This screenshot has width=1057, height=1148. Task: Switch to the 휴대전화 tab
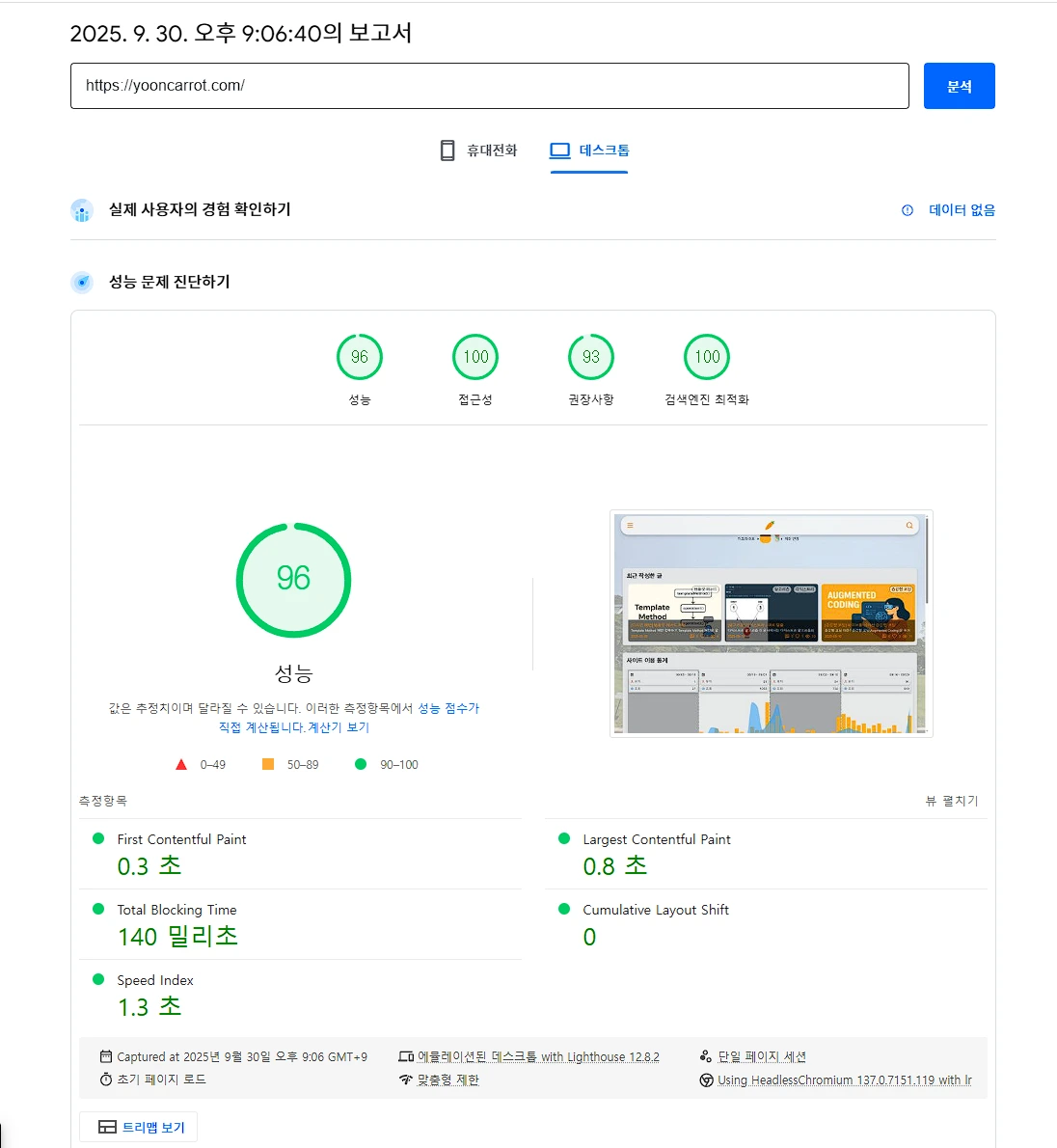479,150
